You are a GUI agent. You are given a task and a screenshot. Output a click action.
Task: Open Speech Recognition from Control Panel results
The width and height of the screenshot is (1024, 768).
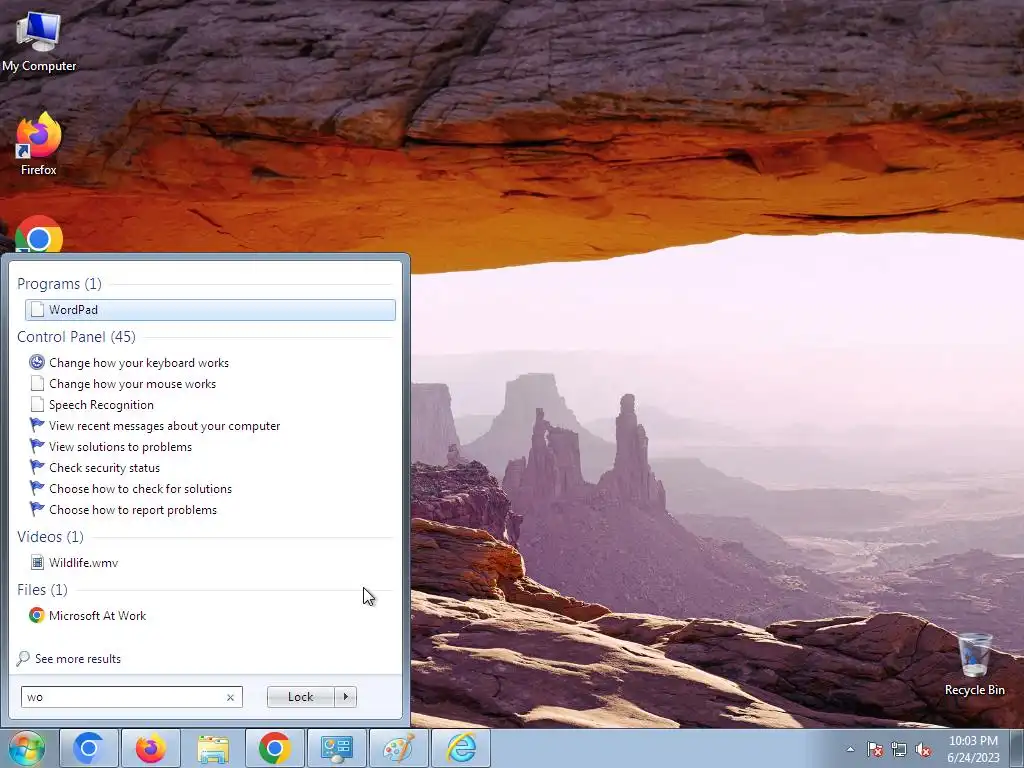(101, 404)
